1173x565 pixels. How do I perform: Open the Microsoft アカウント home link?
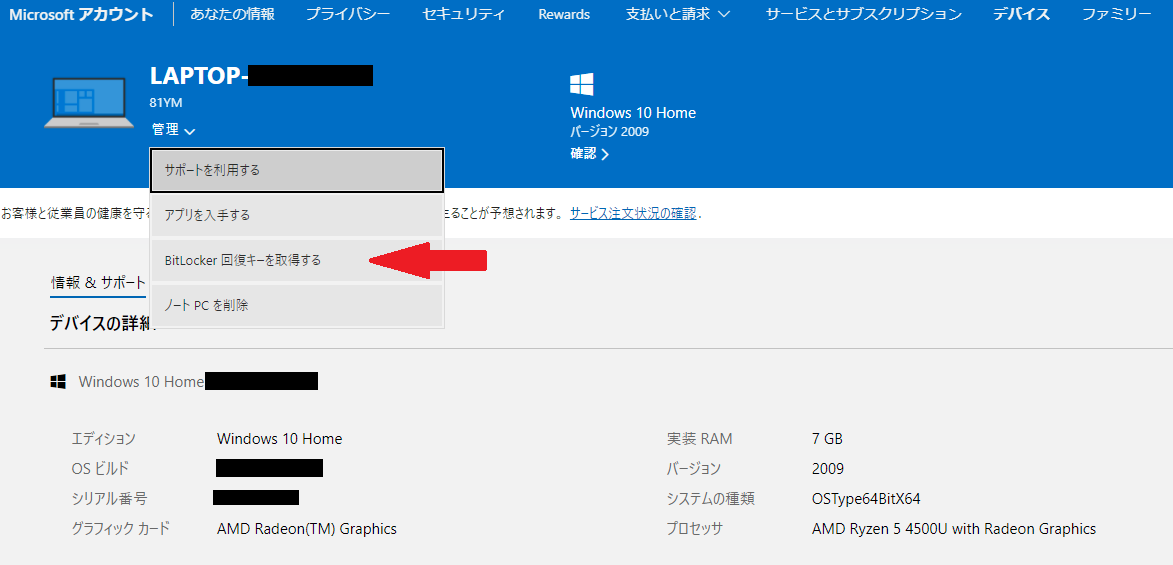(81, 14)
